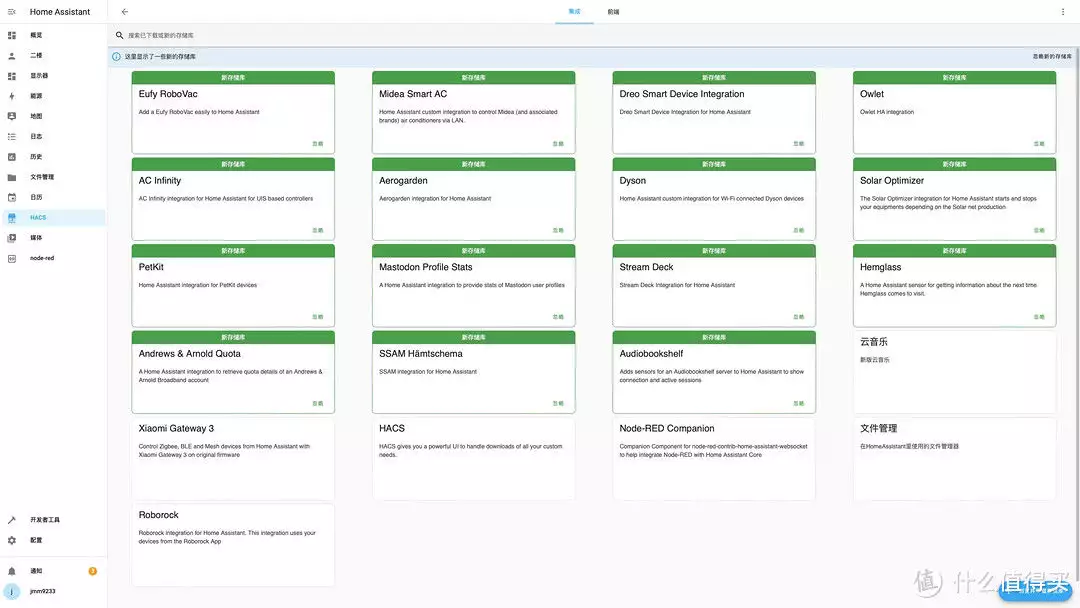The image size is (1080, 608).
Task: Open the 媒体 media play icon
Action: tap(12, 238)
